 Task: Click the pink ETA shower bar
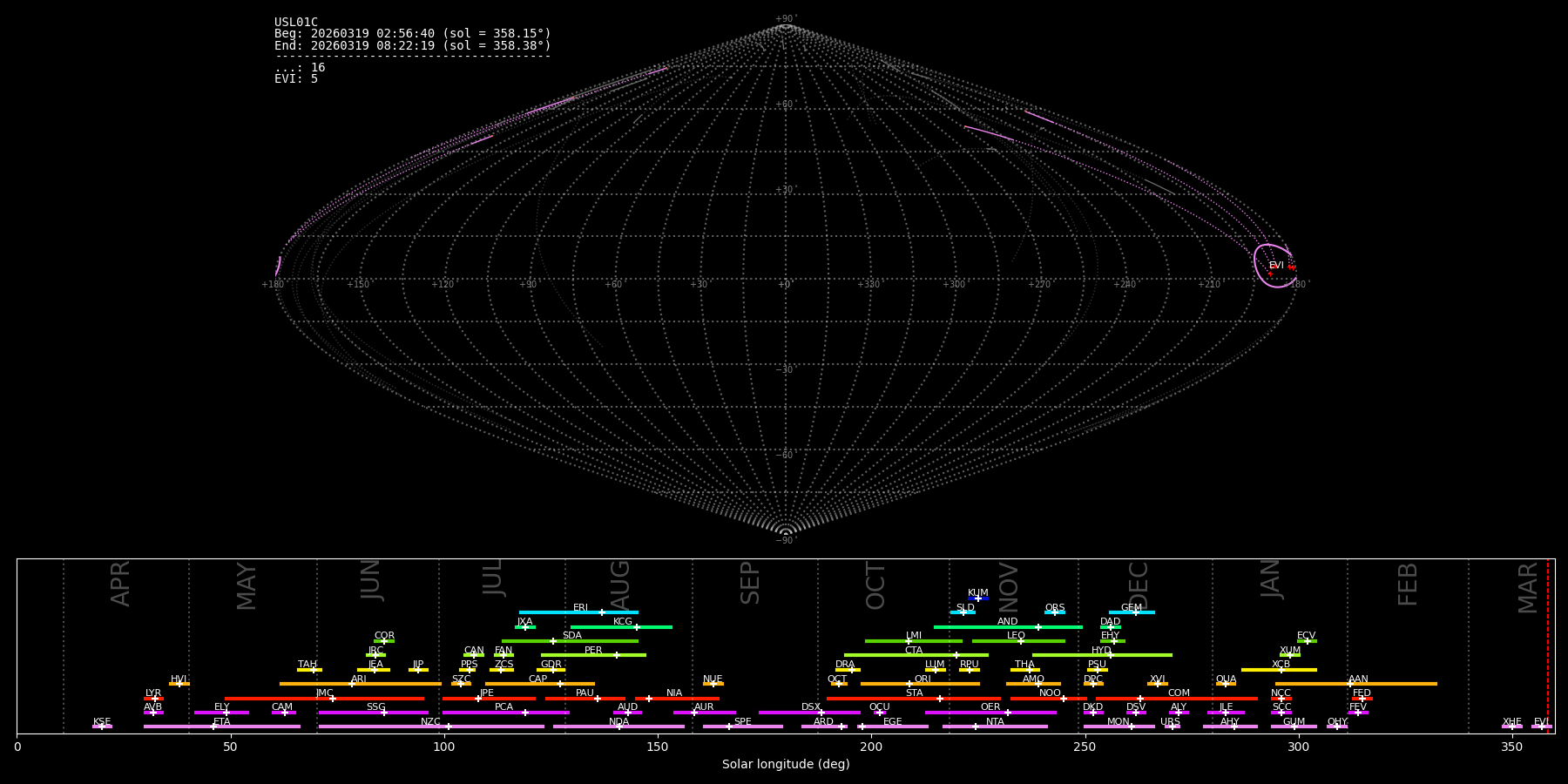pos(222,727)
